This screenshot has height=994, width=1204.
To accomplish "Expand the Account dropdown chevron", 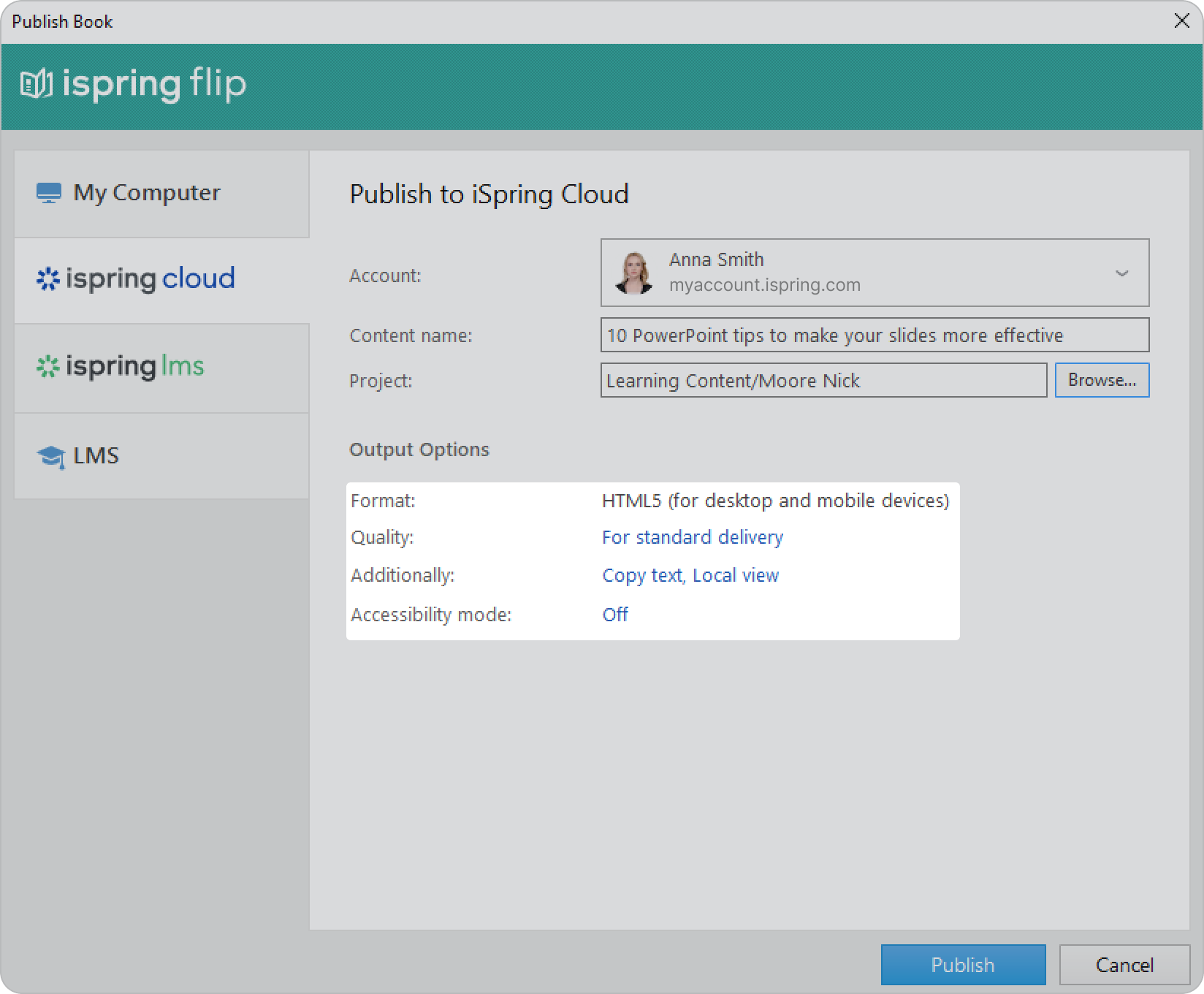I will pos(1121,273).
